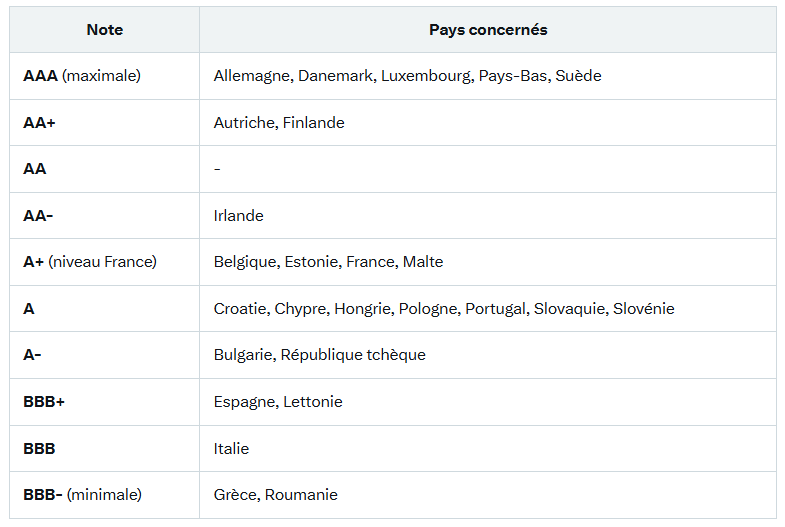The image size is (785, 527).
Task: Select the A- rating cell
Action: point(105,355)
